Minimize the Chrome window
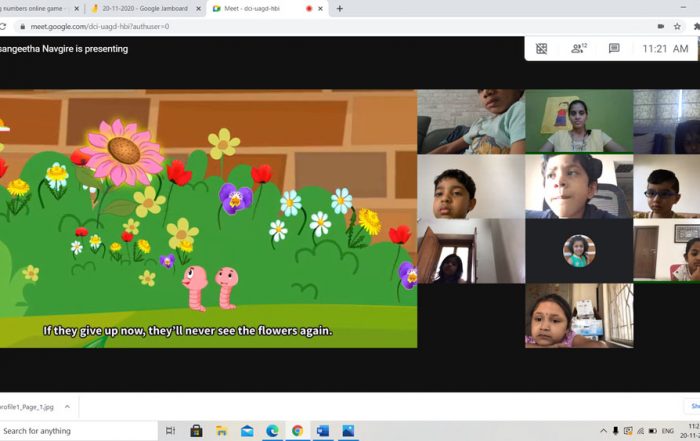This screenshot has width=700, height=441. (x=683, y=8)
